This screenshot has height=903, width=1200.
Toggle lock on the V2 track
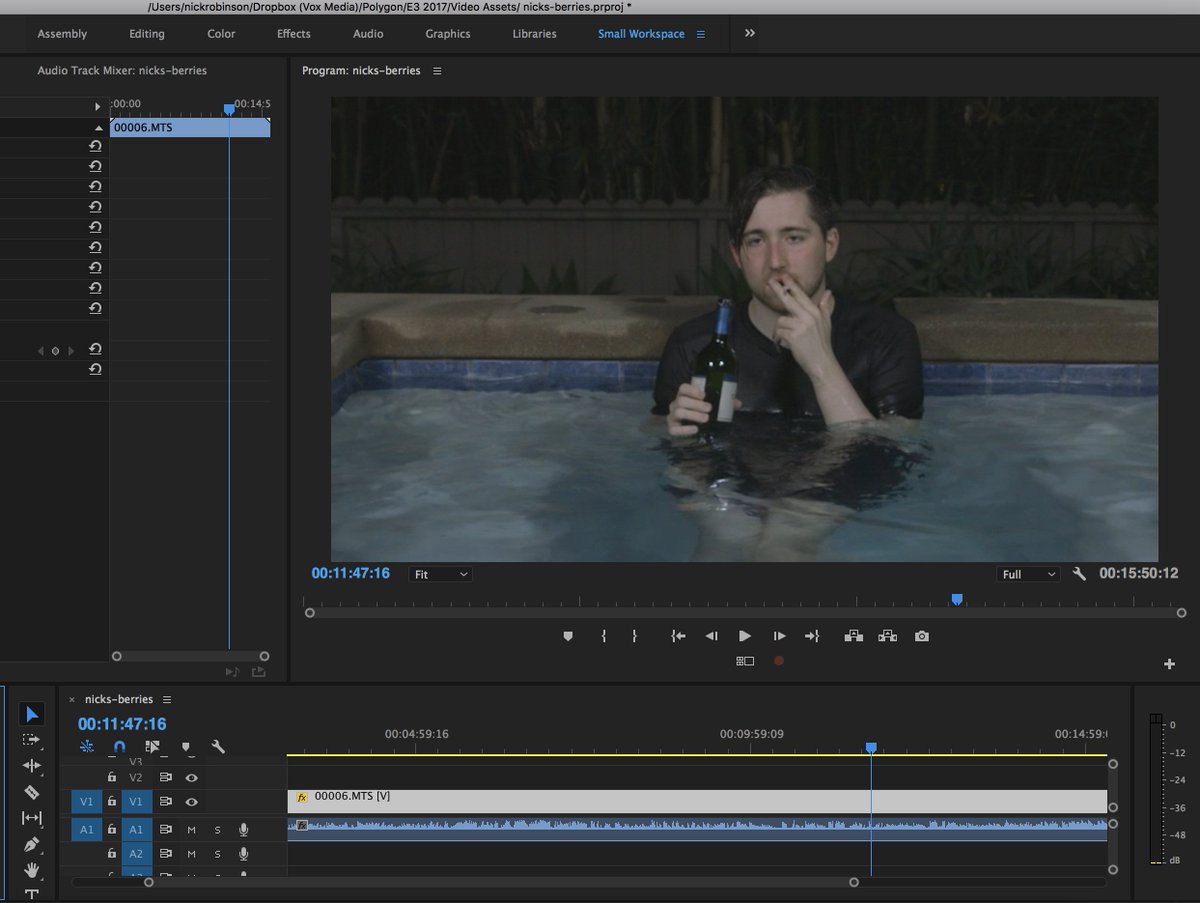tap(112, 777)
